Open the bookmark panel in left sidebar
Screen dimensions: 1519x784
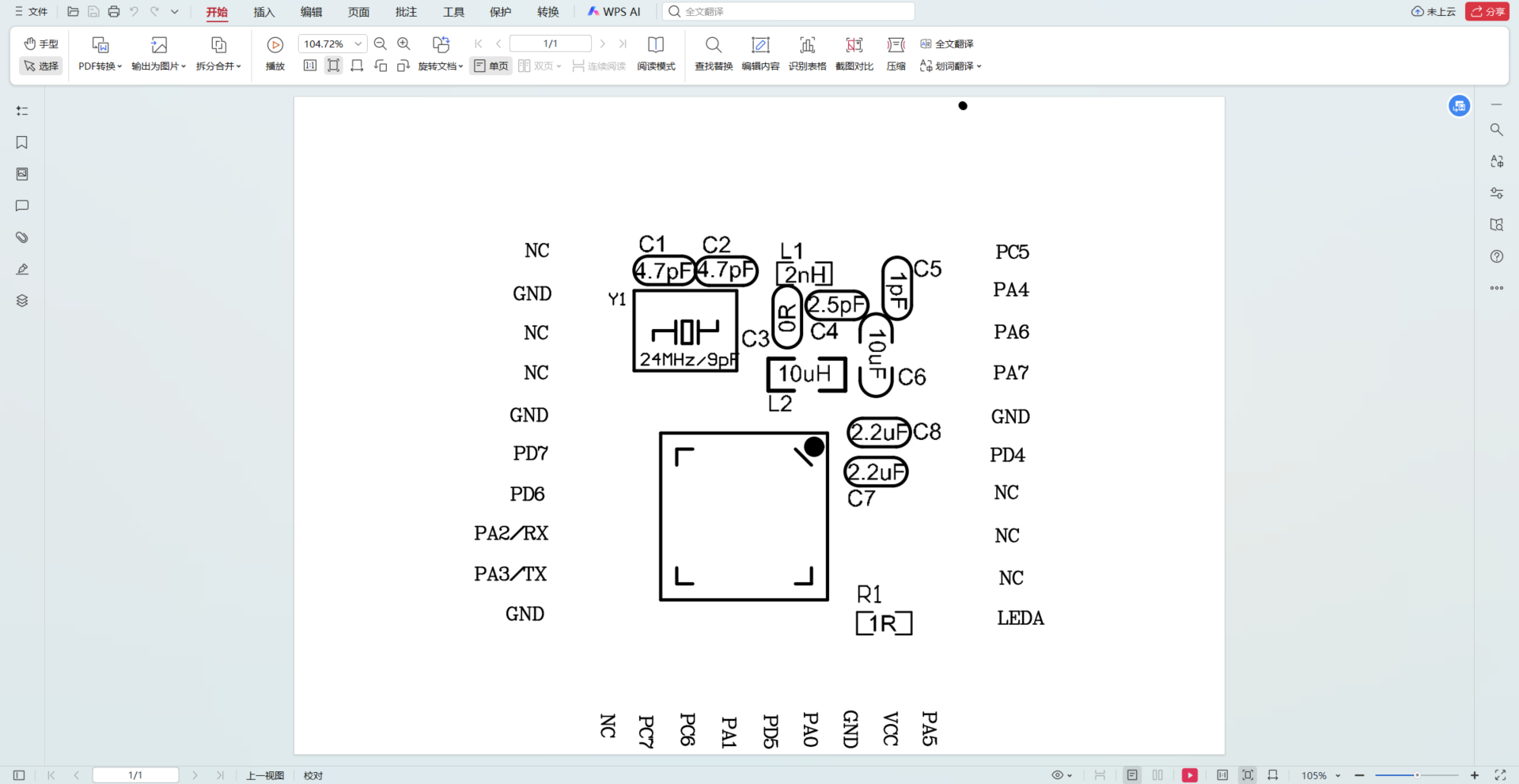(22, 142)
